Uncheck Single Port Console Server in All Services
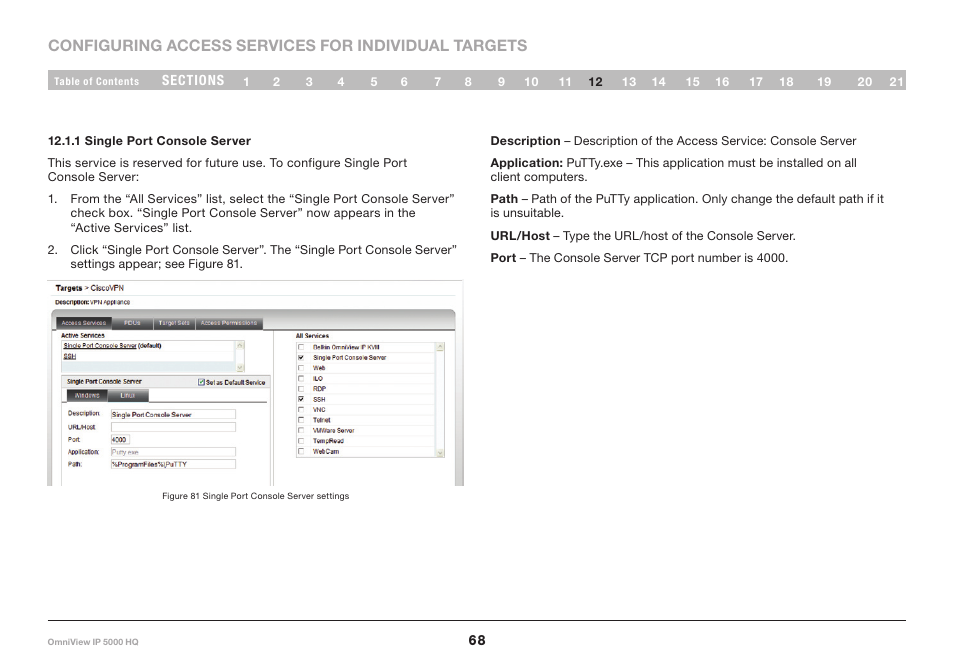954x668 pixels. point(301,358)
